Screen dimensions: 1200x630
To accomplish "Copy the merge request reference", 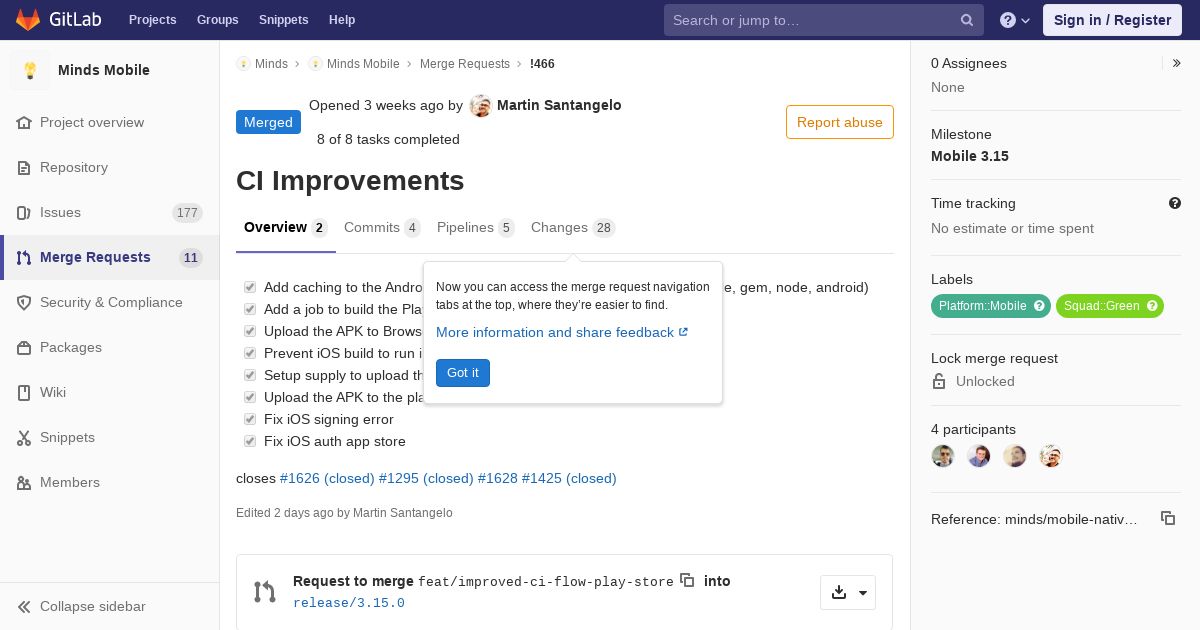I will click(1168, 518).
